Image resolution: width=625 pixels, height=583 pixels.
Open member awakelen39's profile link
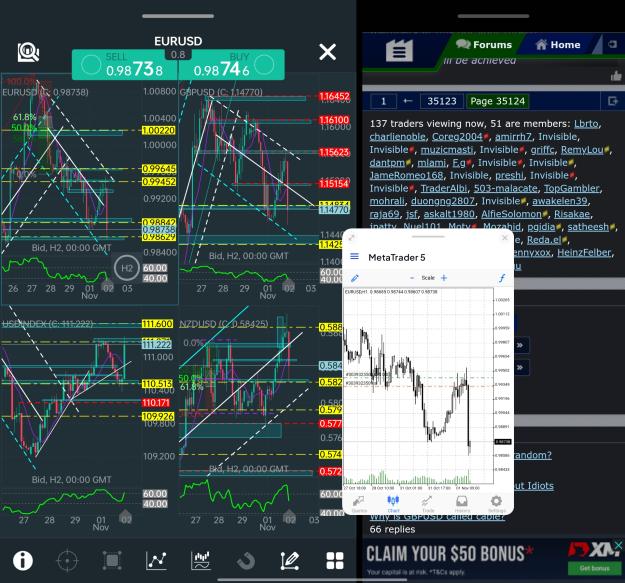click(x=560, y=201)
